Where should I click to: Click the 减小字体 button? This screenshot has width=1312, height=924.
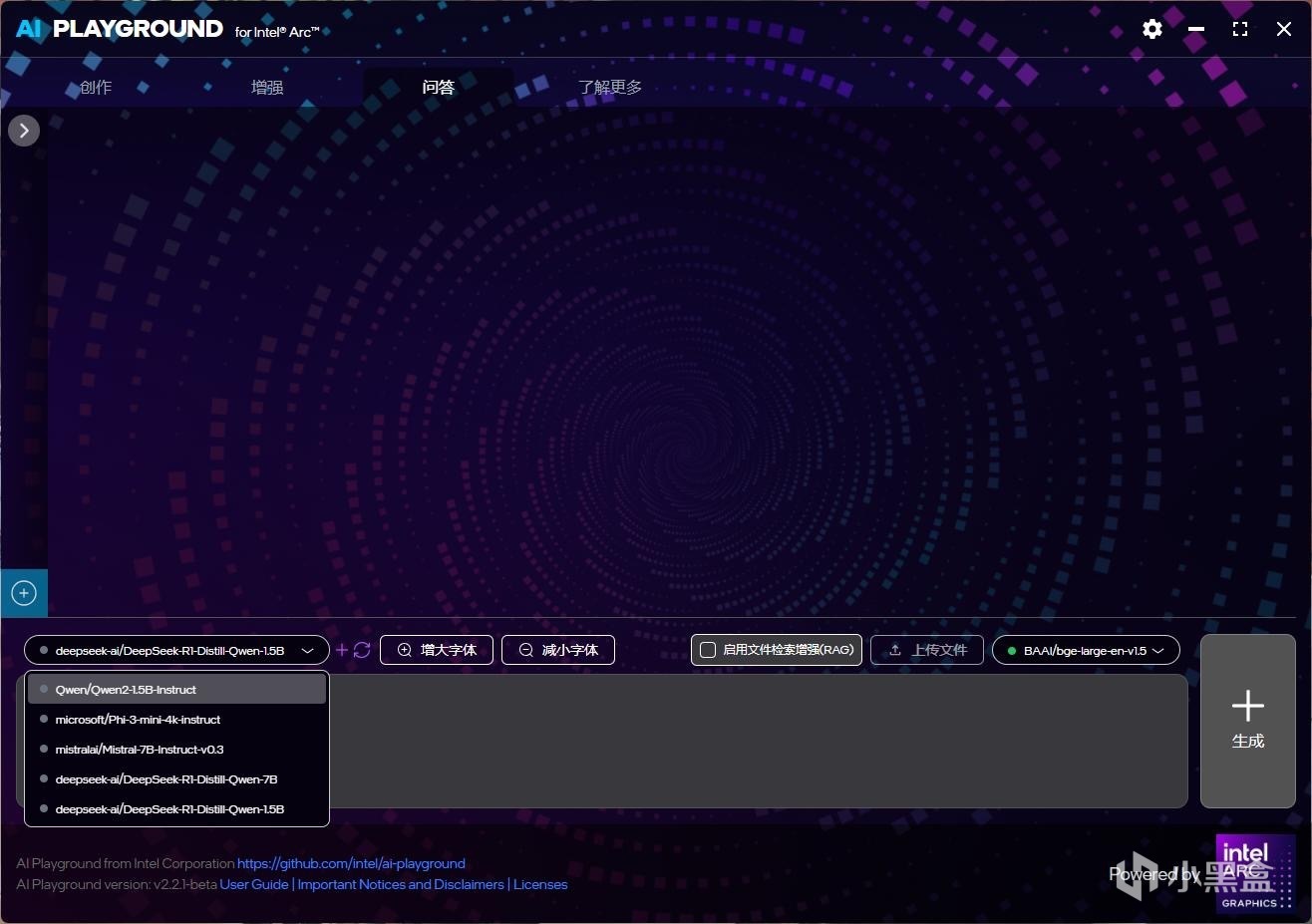coord(558,650)
